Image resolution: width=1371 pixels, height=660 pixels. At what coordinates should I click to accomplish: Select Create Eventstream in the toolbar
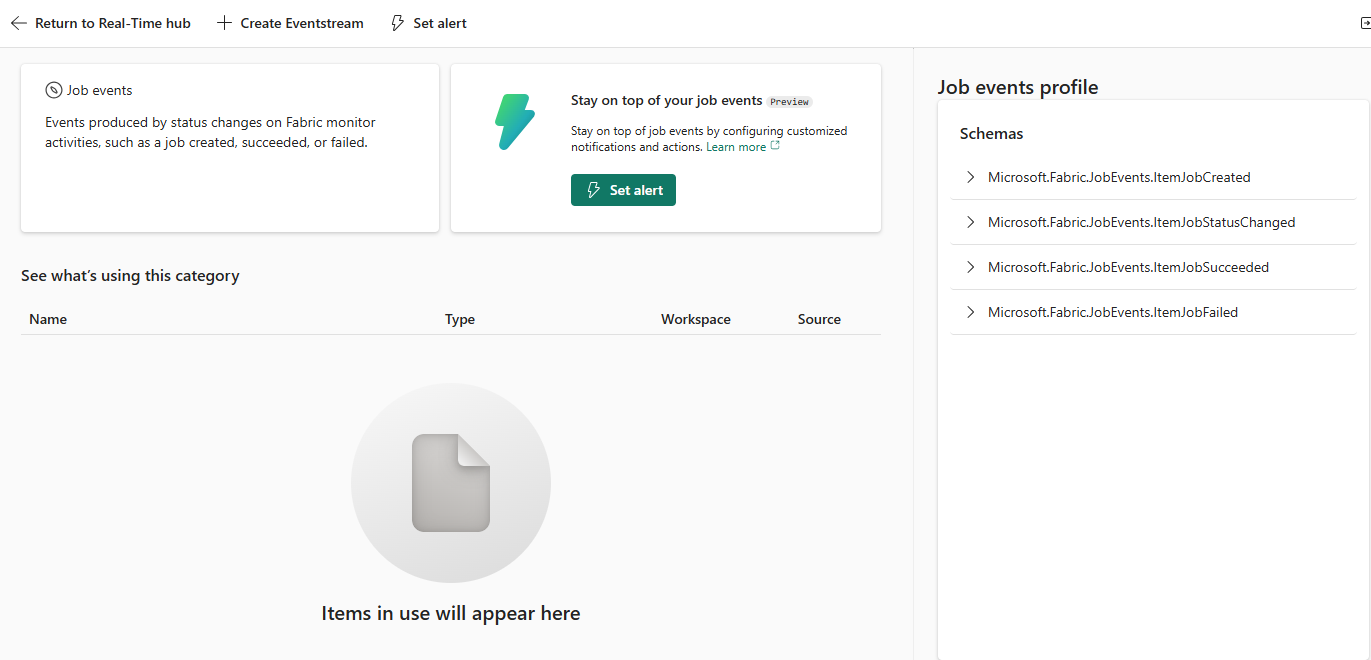coord(291,23)
